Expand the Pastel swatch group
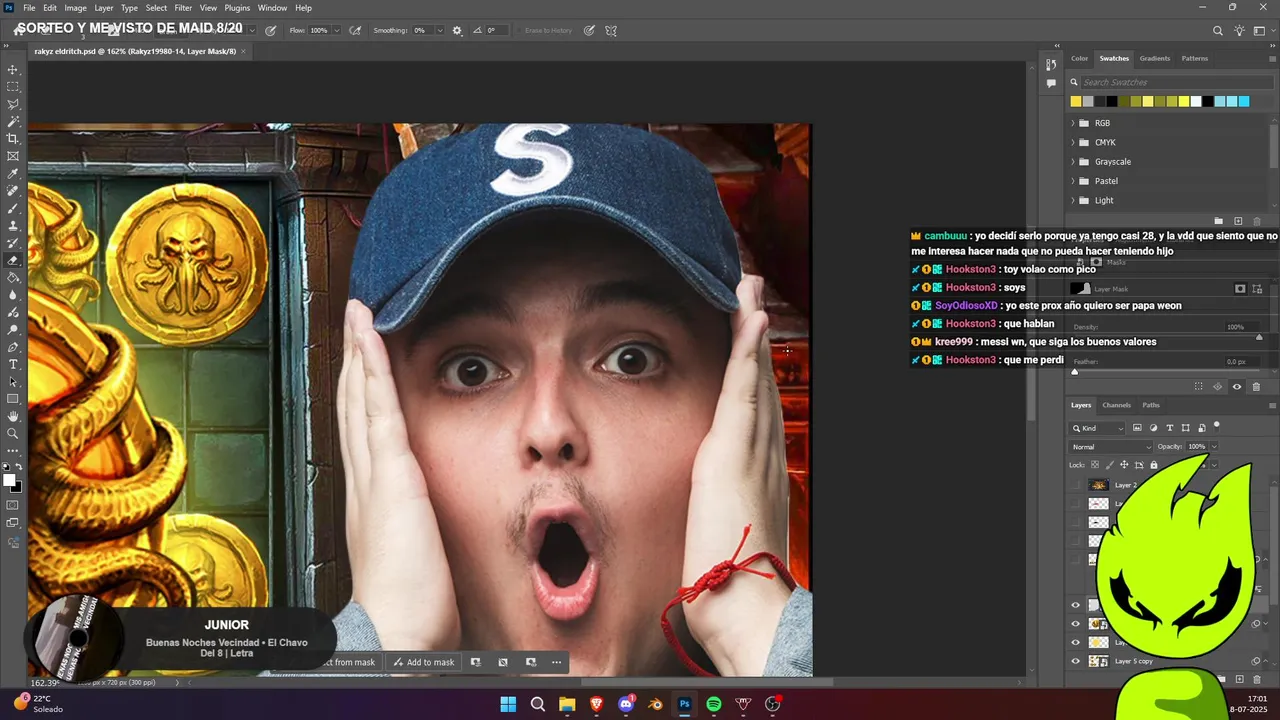1280x720 pixels. (1073, 181)
